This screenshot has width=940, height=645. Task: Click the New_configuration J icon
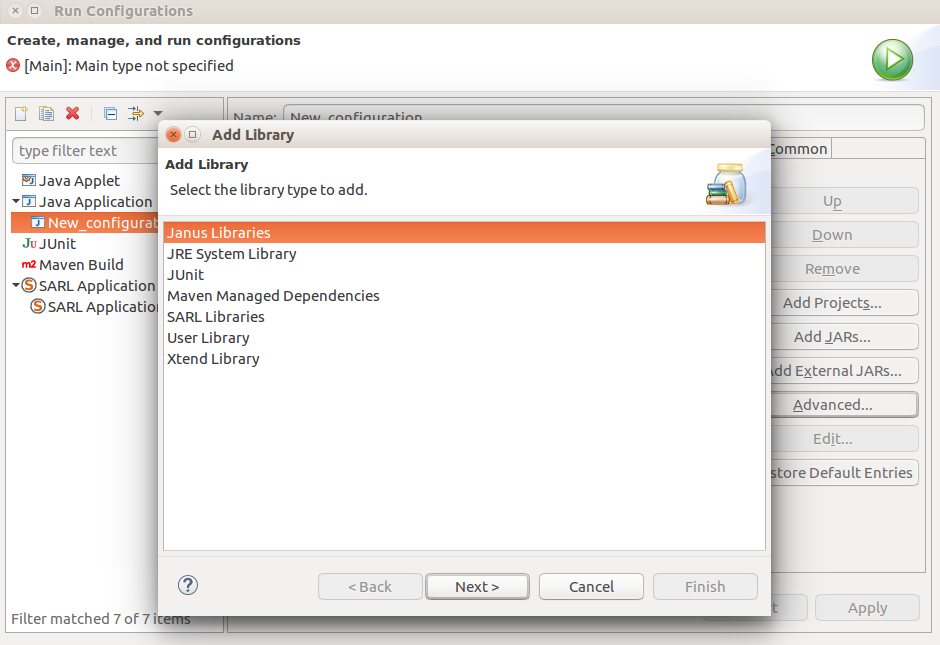click(38, 222)
